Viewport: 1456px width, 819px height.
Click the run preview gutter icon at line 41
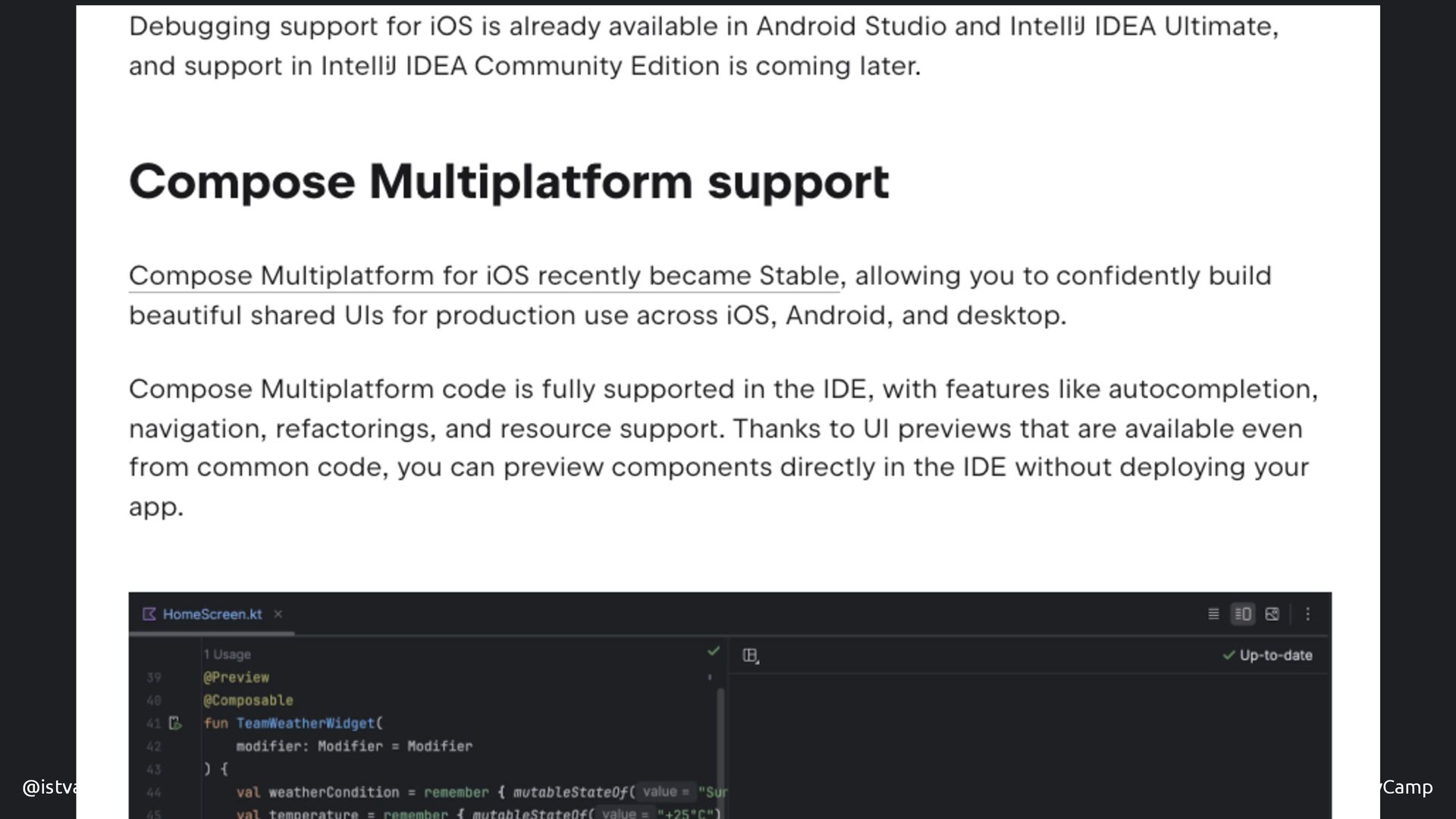click(x=175, y=723)
